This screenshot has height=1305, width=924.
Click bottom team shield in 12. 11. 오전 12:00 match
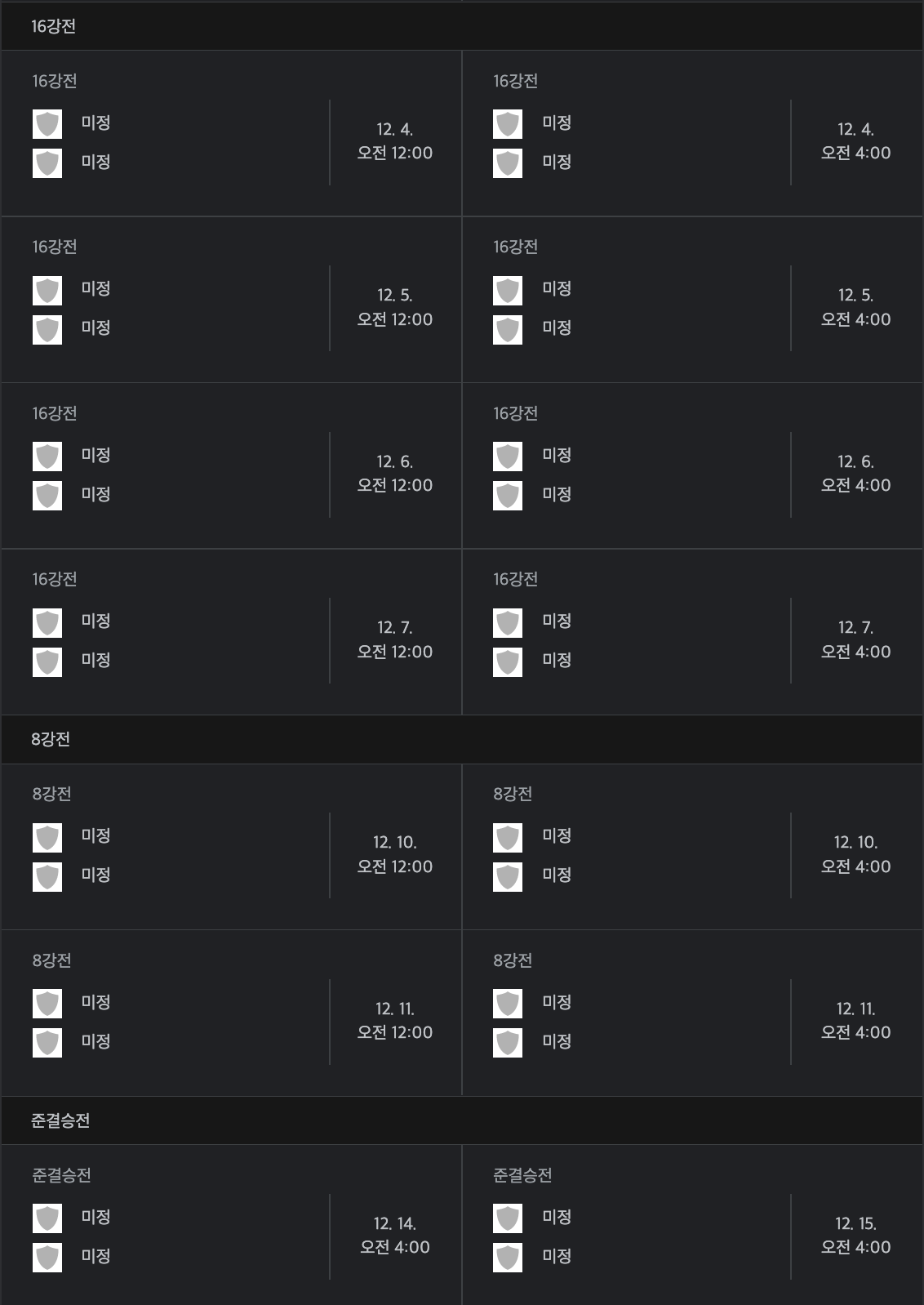47,1043
